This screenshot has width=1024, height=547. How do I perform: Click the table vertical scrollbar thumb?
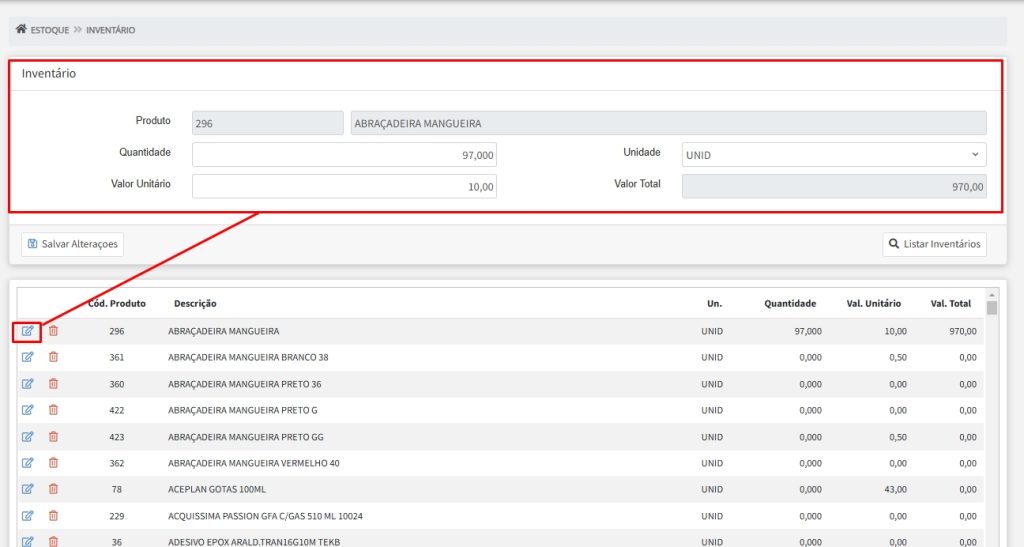[x=992, y=308]
